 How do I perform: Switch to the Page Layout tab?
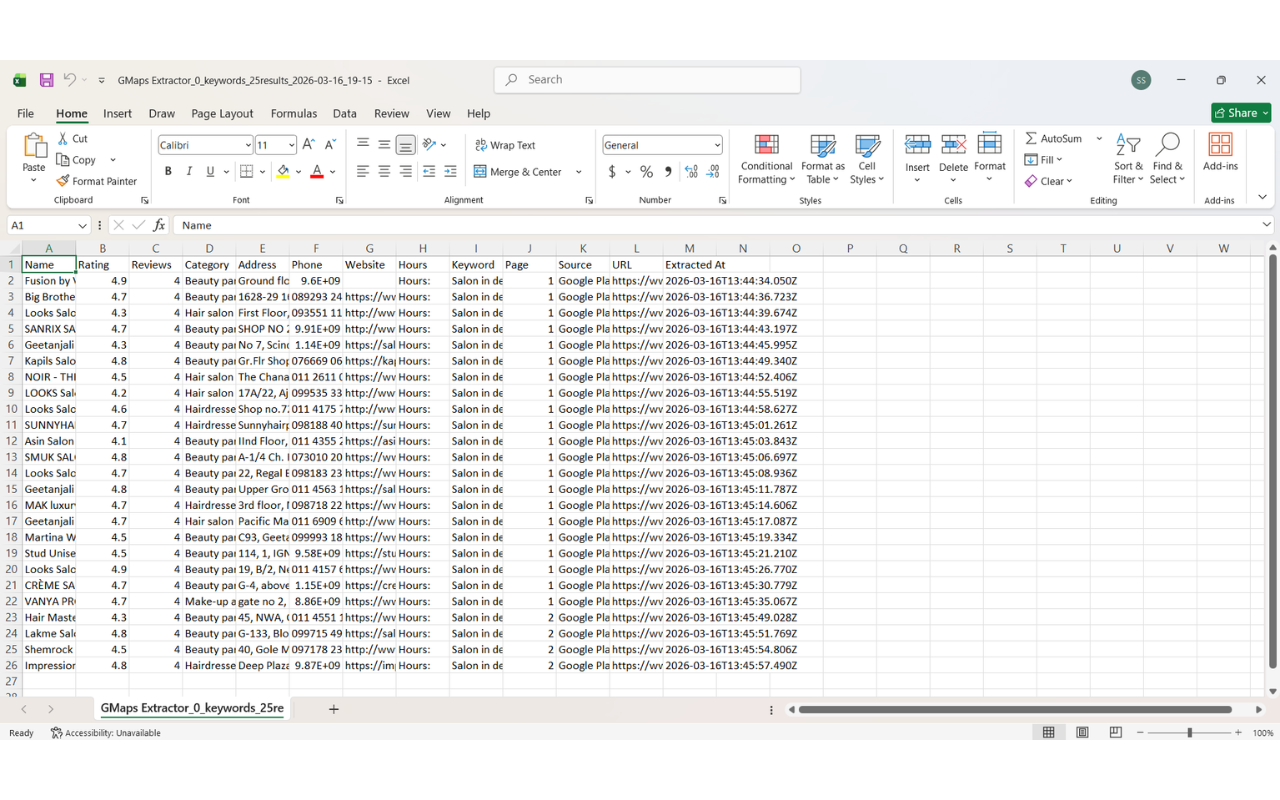222,113
